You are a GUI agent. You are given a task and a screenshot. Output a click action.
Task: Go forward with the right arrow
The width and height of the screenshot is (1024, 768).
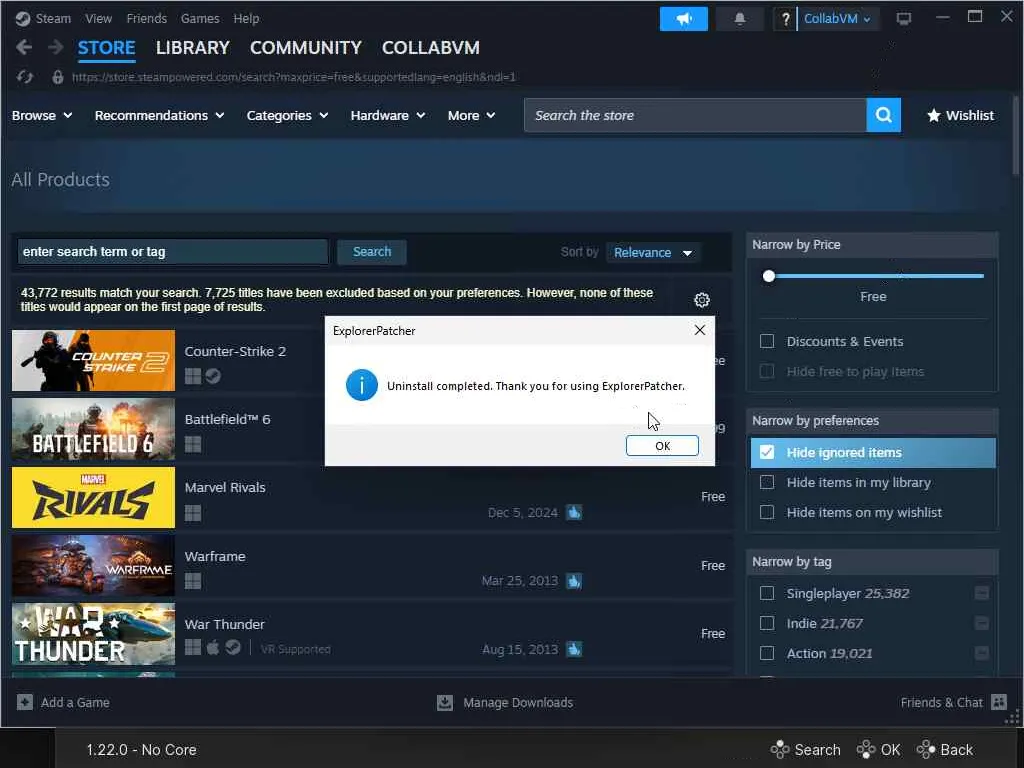coord(56,47)
